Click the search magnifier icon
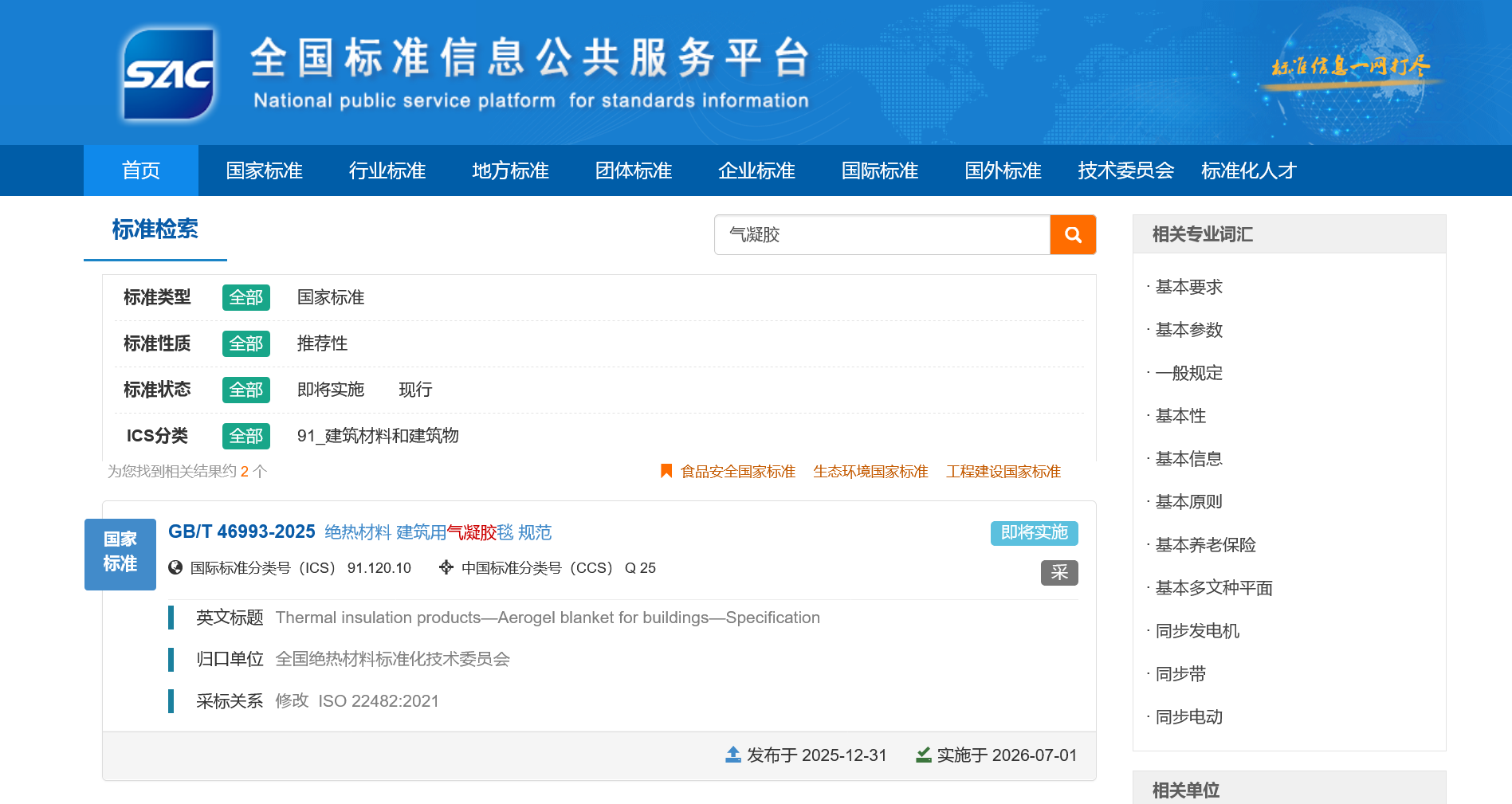Image resolution: width=1512 pixels, height=804 pixels. click(x=1072, y=234)
